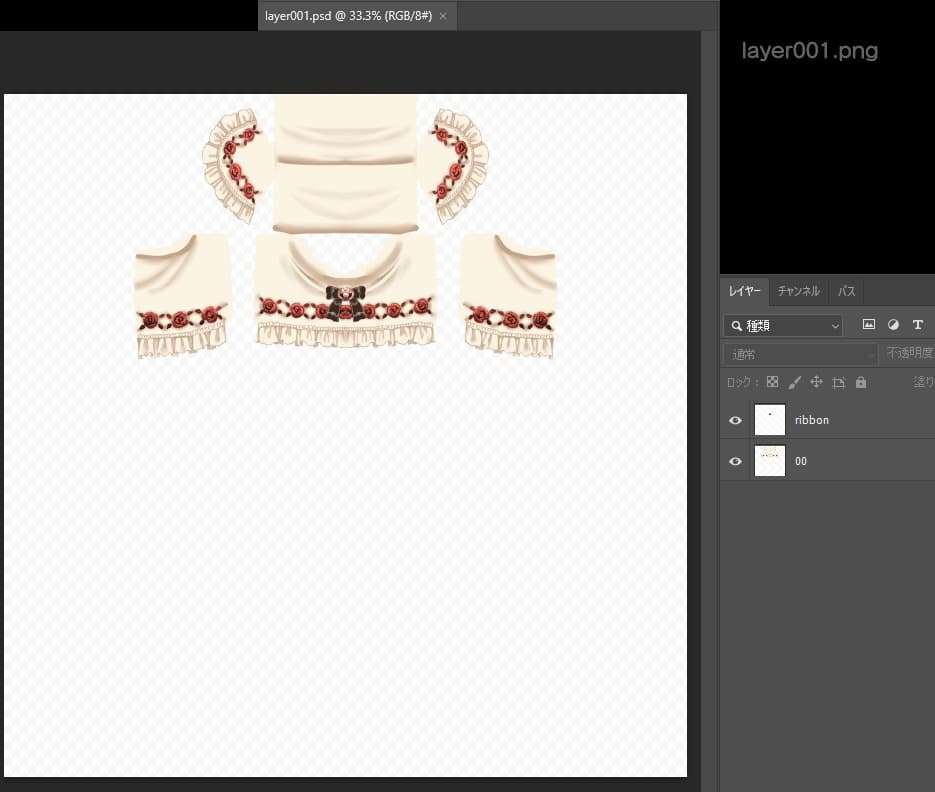Toggle visibility of layer 00
Image resolution: width=935 pixels, height=792 pixels.
736,462
